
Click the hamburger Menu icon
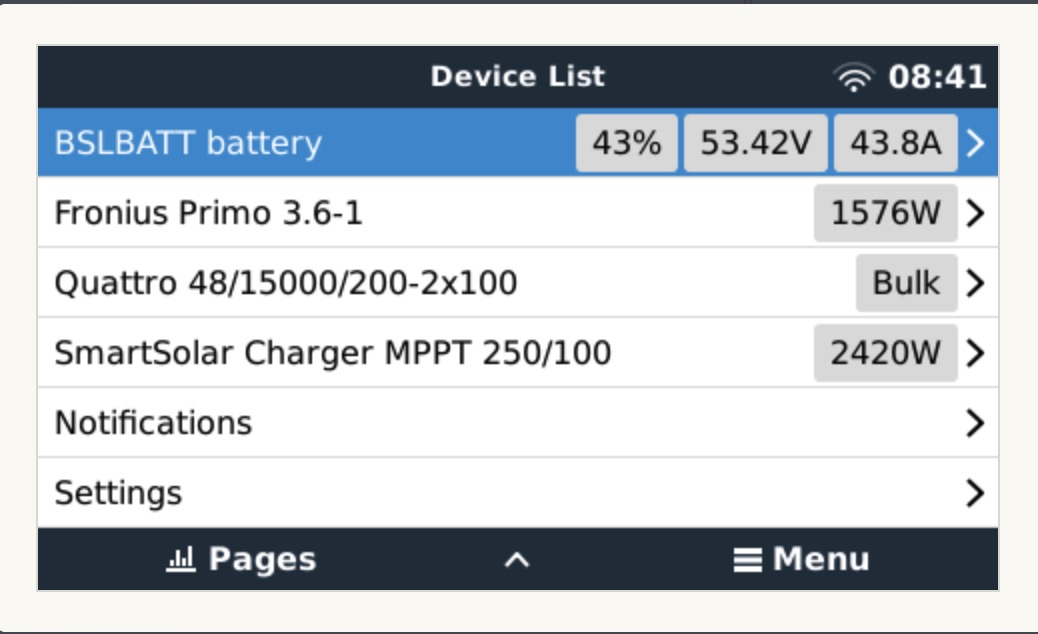pos(747,559)
